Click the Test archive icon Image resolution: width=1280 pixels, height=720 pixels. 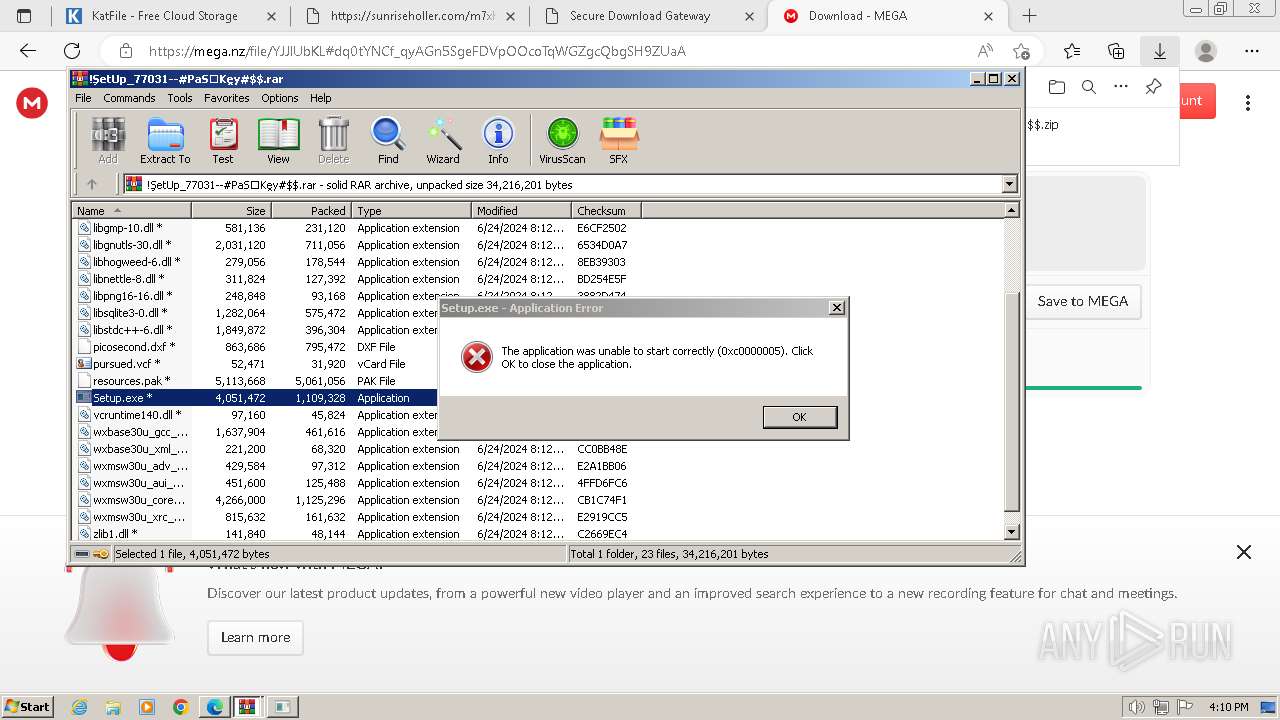click(223, 140)
